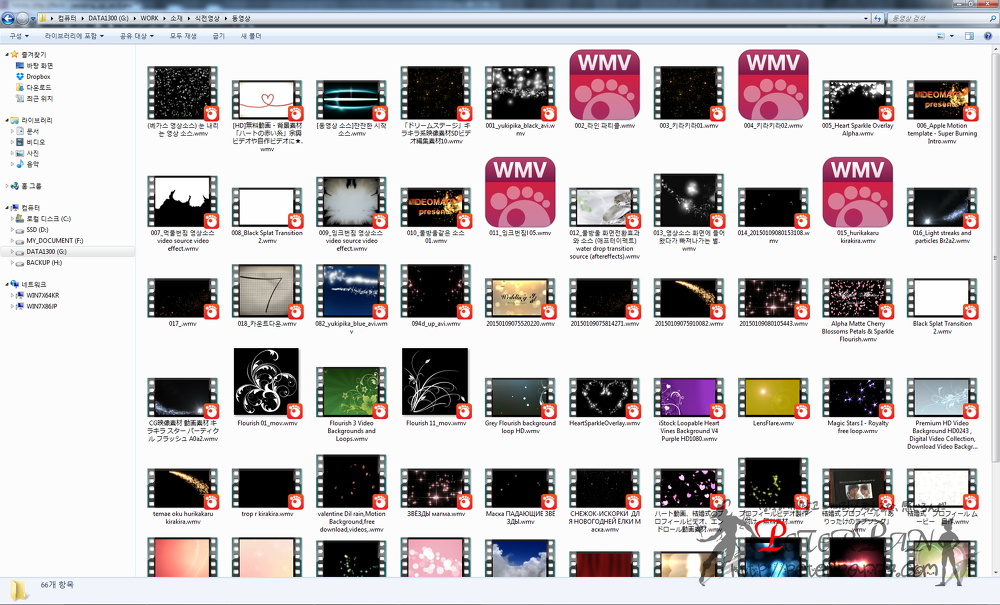Open the Help question mark icon
This screenshot has width=1000, height=605.
(987, 35)
